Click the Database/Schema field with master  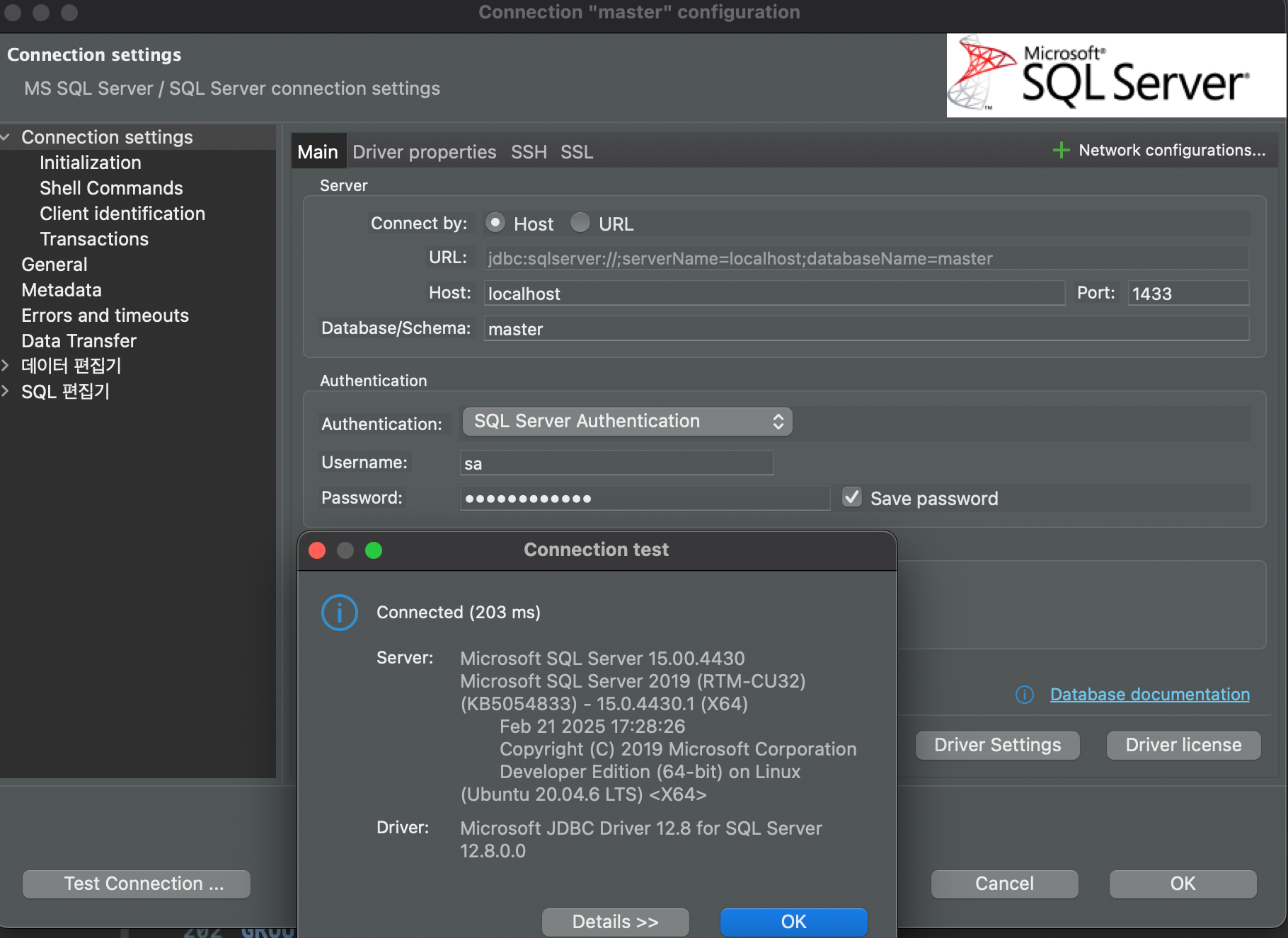click(866, 328)
